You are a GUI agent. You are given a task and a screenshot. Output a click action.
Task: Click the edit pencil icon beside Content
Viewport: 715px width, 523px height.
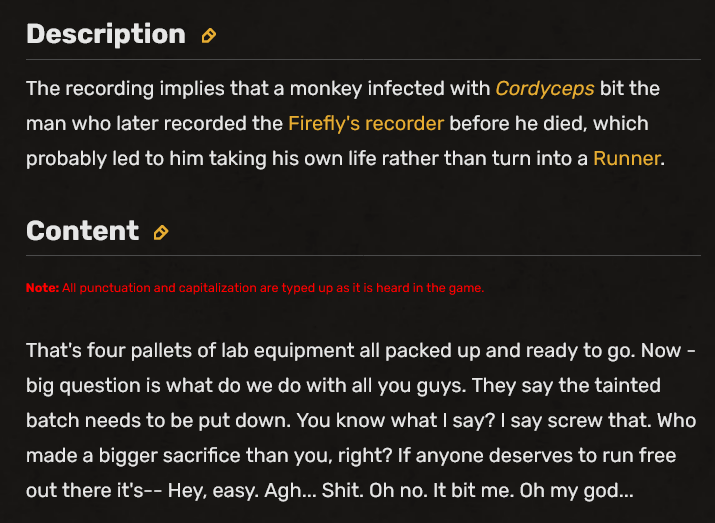tap(161, 233)
